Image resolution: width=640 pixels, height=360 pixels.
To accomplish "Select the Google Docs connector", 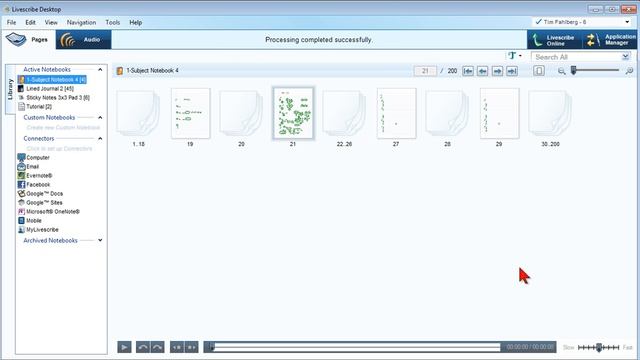I will click(x=40, y=193).
